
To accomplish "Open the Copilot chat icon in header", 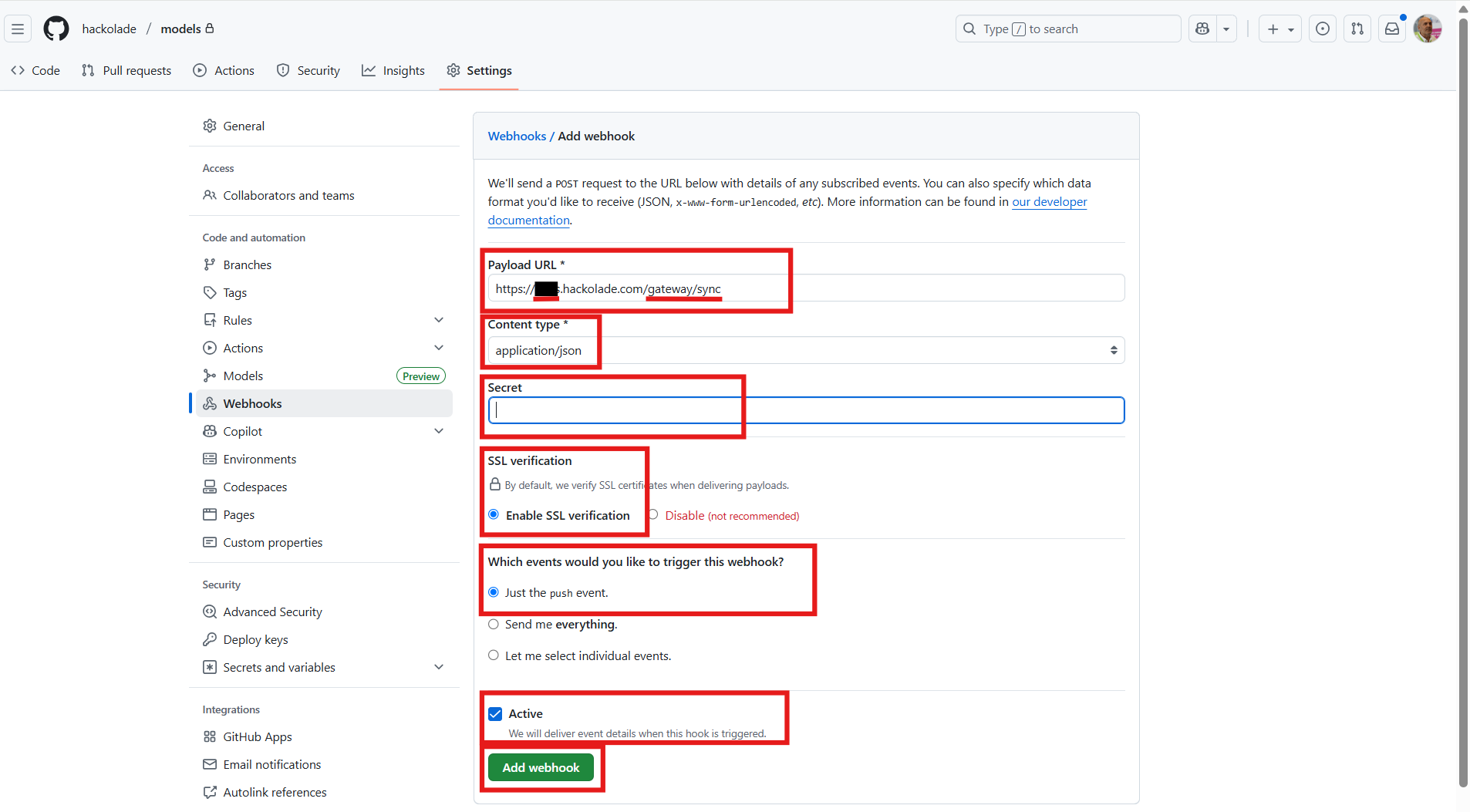I will pyautogui.click(x=1203, y=29).
